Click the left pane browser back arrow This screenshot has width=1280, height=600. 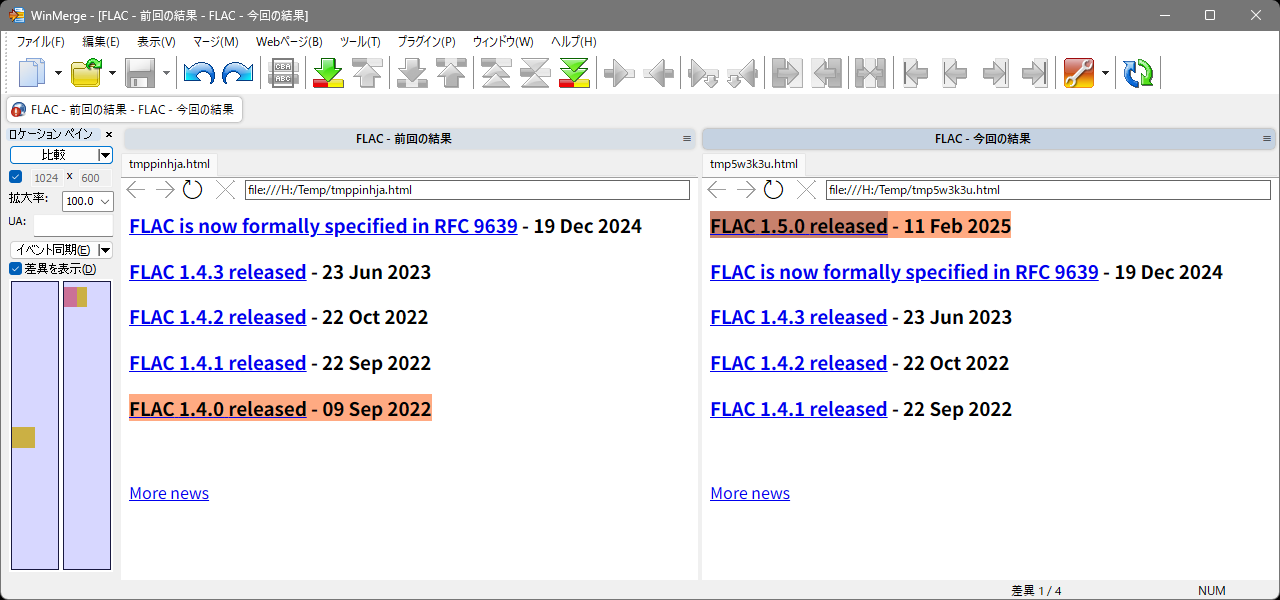(x=136, y=190)
